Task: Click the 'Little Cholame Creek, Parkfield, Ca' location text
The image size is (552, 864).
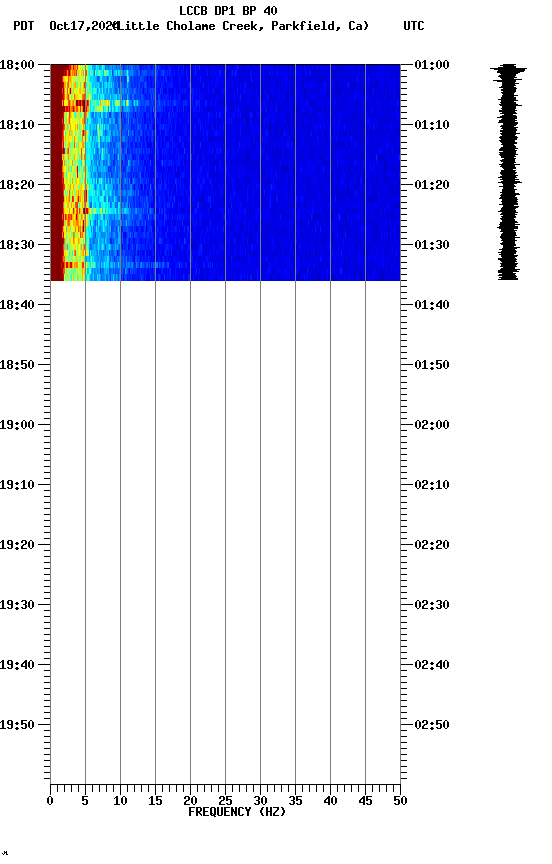Action: (243, 26)
